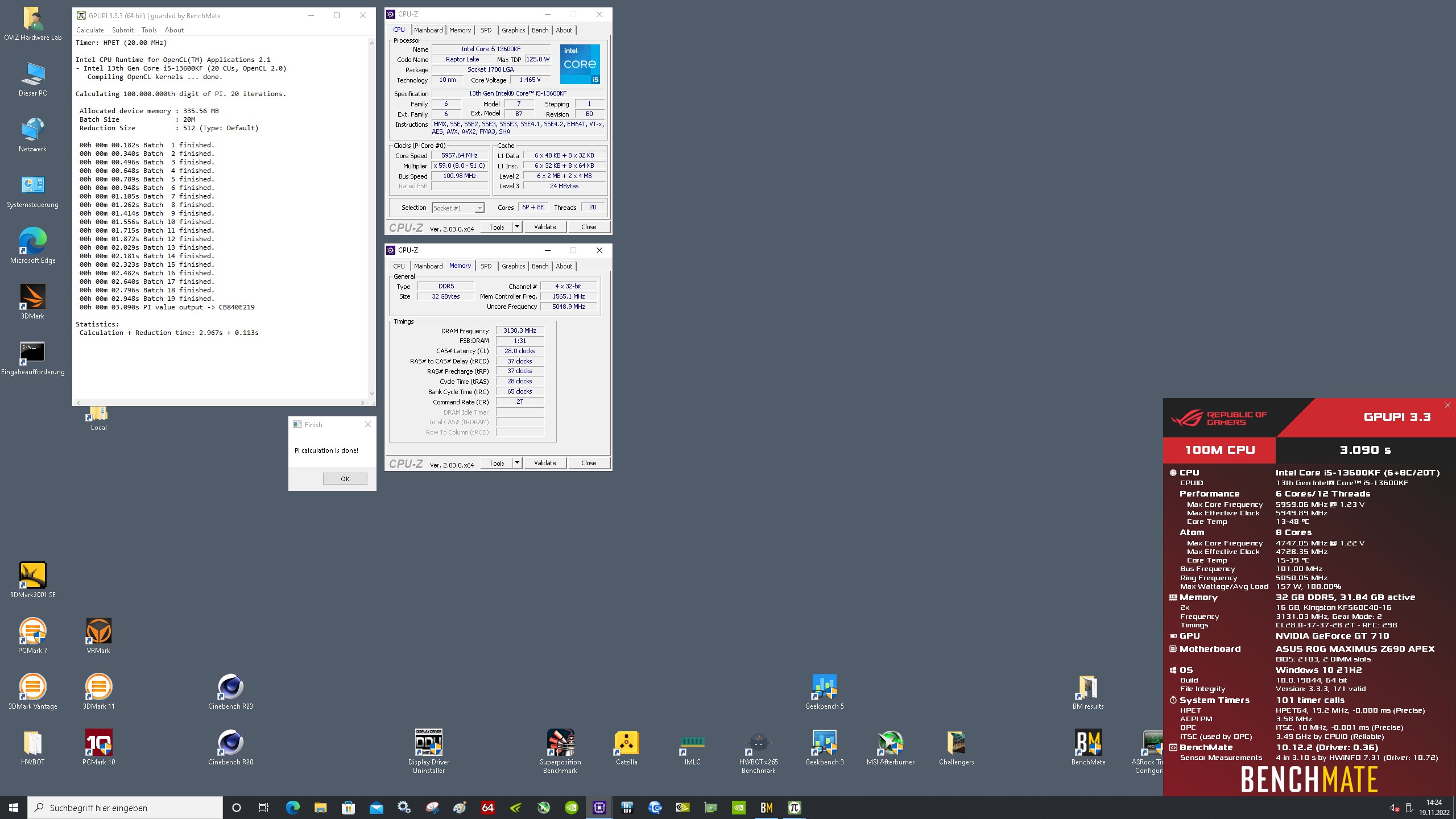Open Local folder on desktop
Screen dimensions: 1456x819
[98, 419]
